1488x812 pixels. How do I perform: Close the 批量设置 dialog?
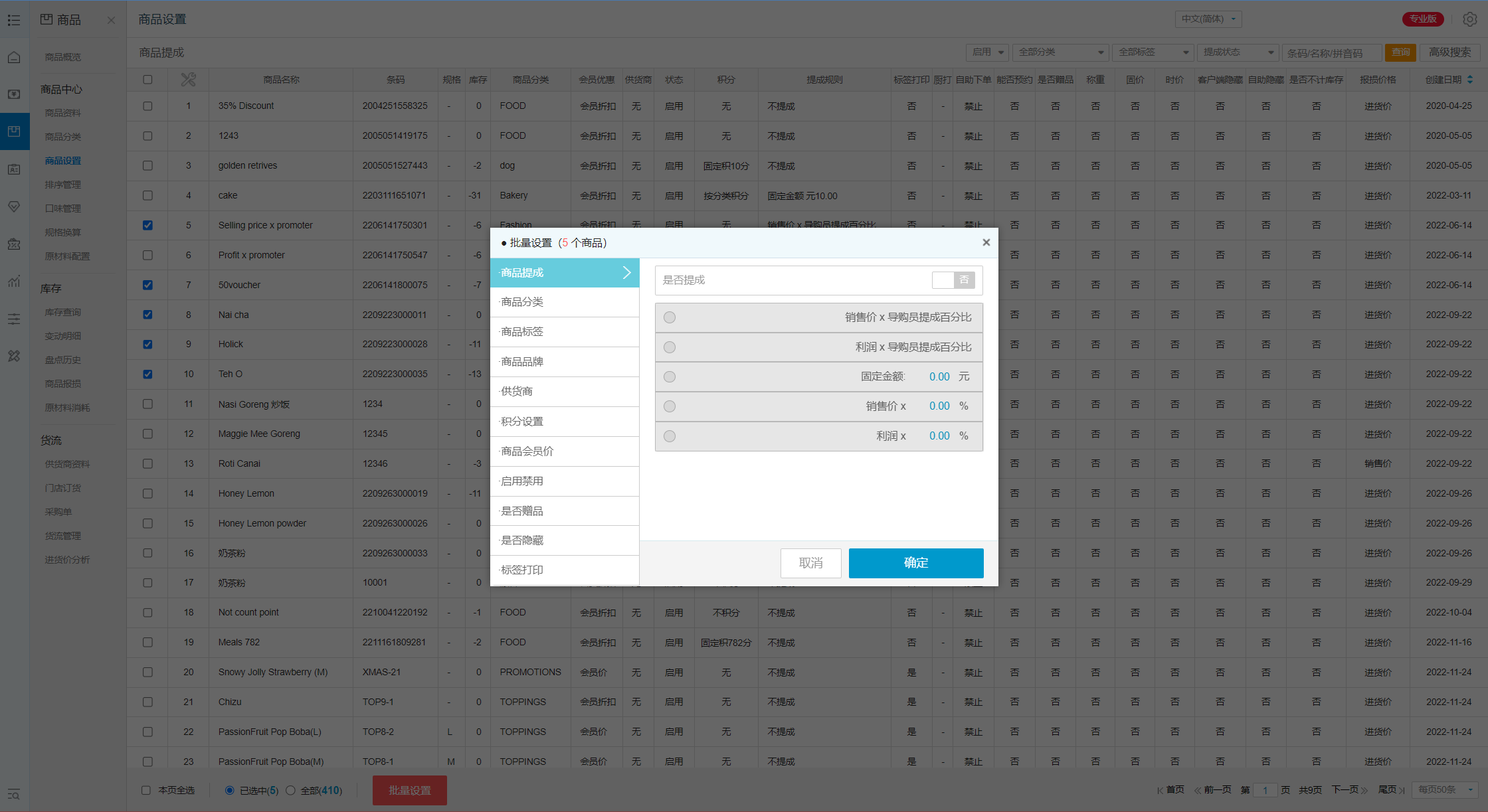tap(986, 242)
